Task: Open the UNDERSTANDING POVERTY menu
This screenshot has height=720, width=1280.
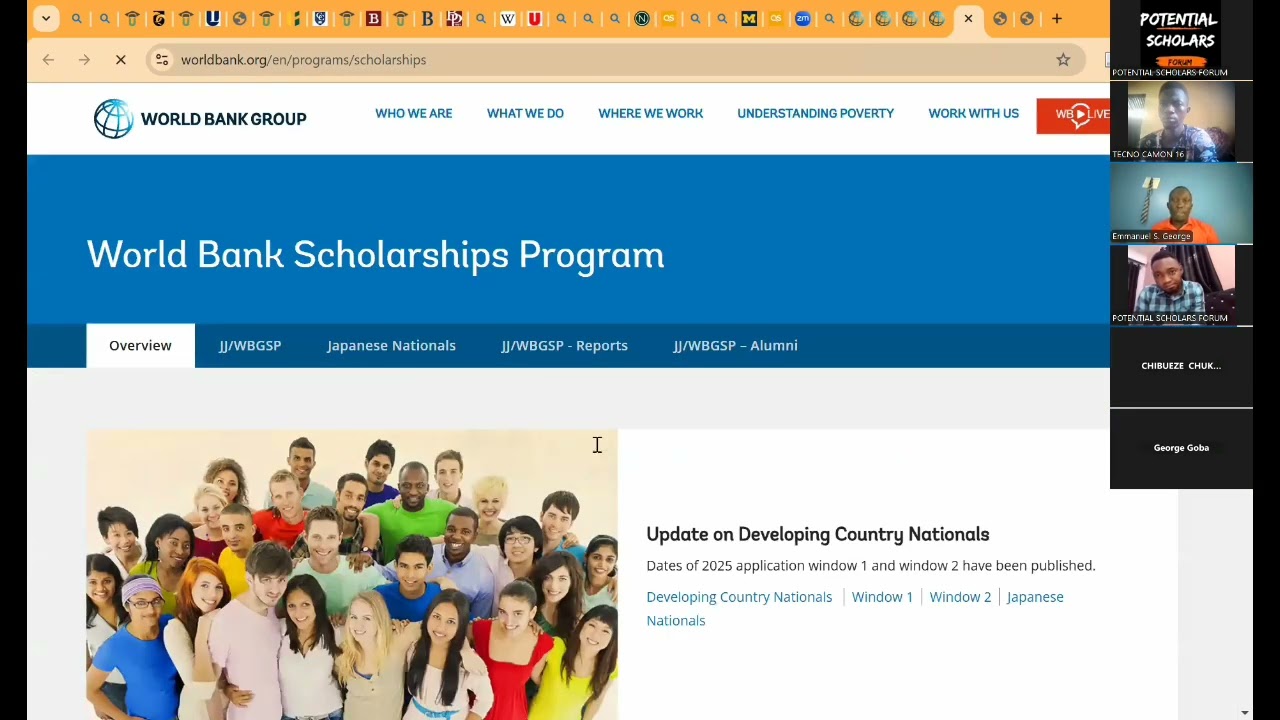Action: pos(815,114)
